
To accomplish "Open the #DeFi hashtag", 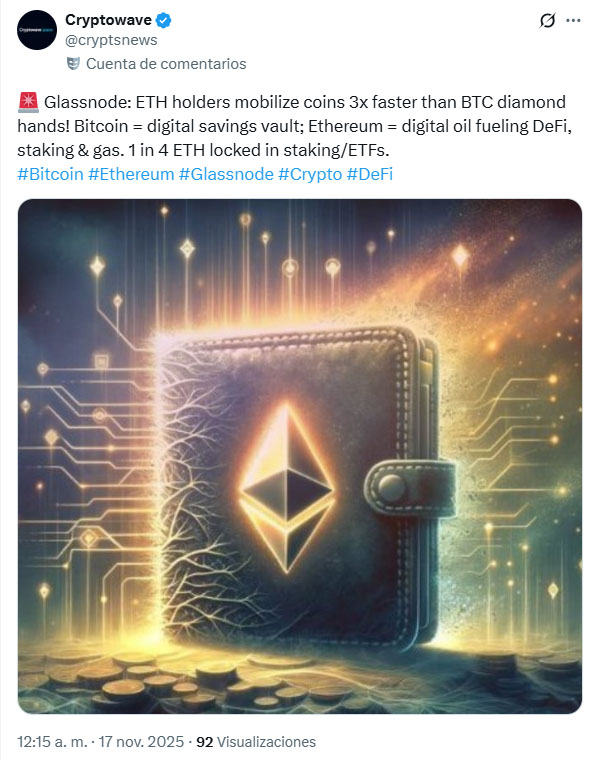I will click(369, 174).
